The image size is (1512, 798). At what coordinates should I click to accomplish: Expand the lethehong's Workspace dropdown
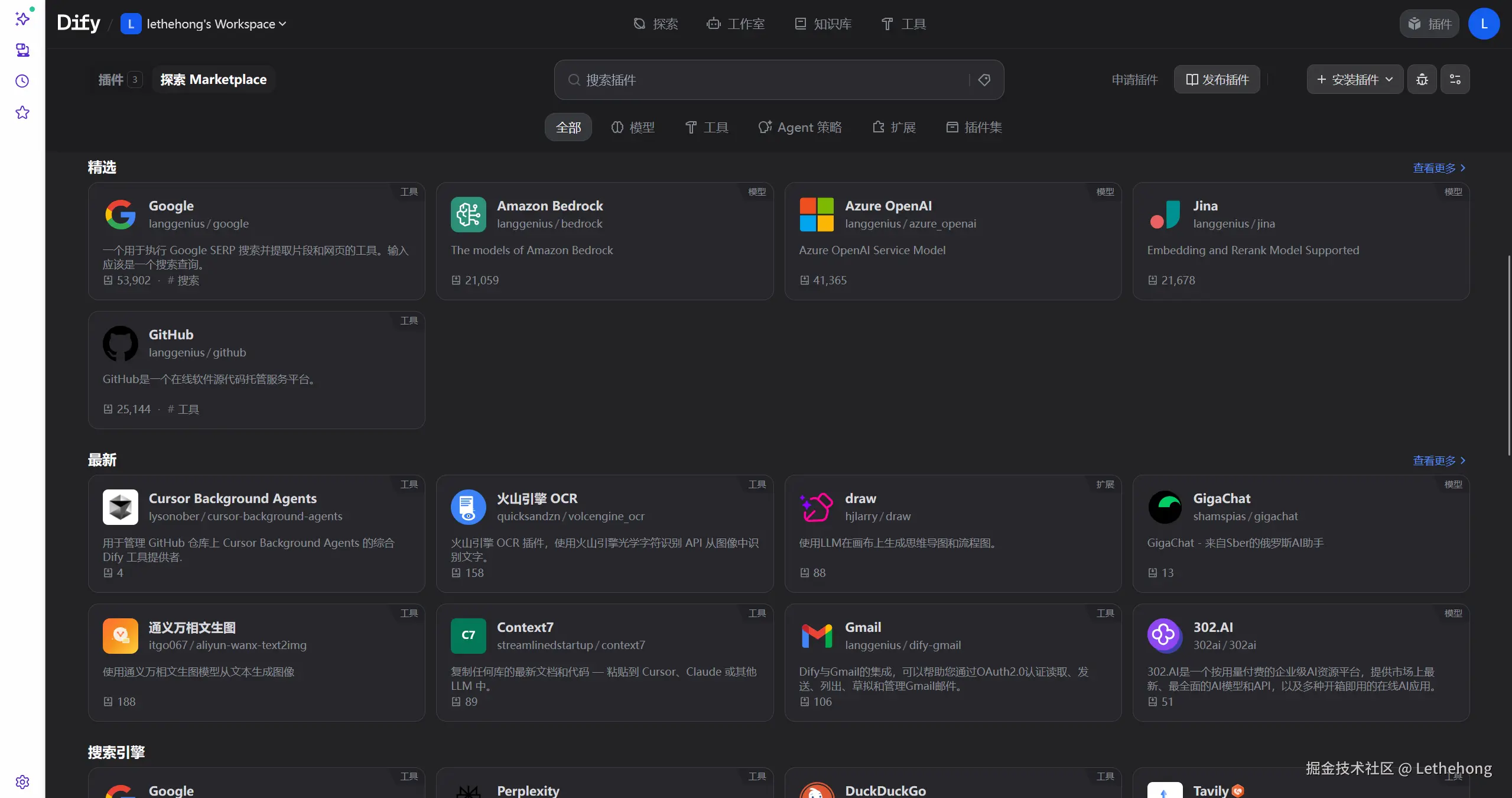click(x=216, y=24)
